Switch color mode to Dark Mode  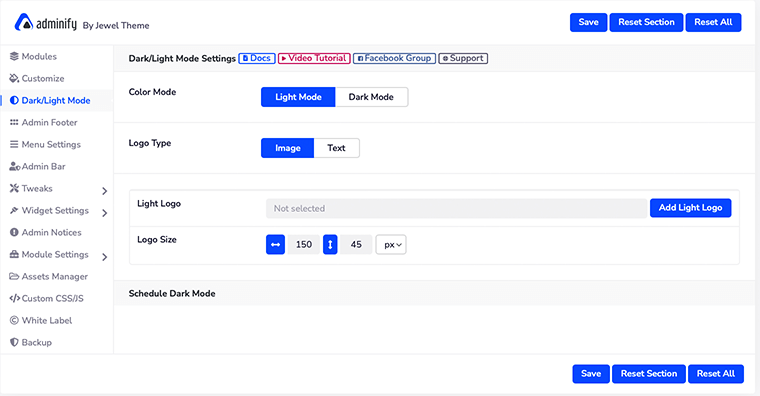coord(371,97)
